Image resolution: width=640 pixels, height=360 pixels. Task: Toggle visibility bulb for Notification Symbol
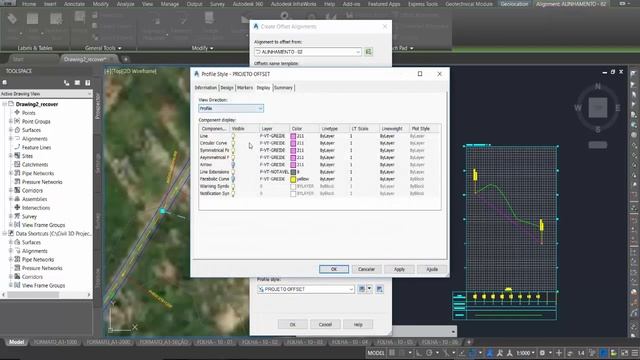tap(233, 193)
